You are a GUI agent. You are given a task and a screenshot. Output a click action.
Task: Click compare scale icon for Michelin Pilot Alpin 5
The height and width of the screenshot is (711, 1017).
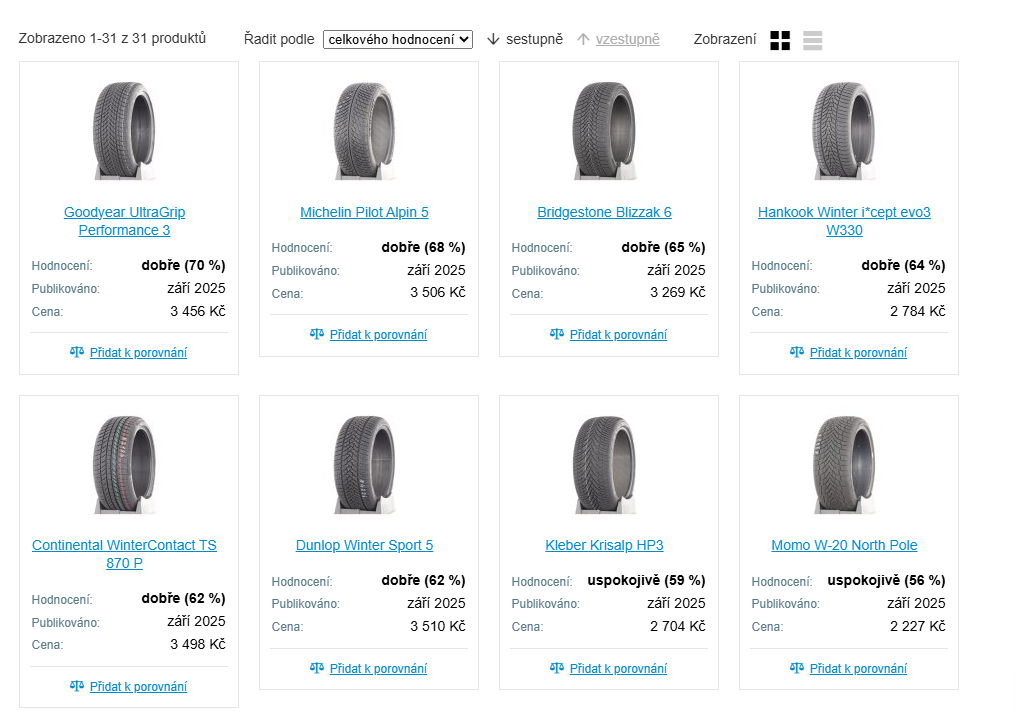coord(317,334)
